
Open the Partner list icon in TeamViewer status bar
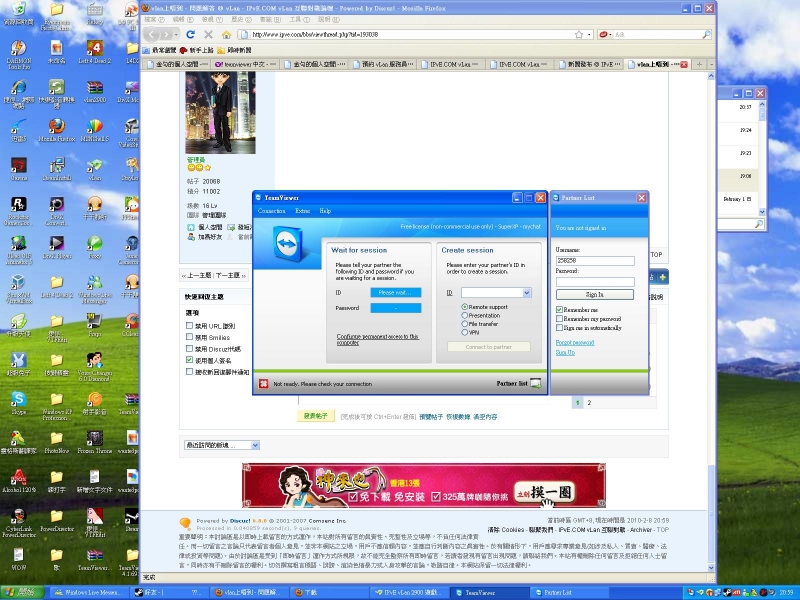535,383
